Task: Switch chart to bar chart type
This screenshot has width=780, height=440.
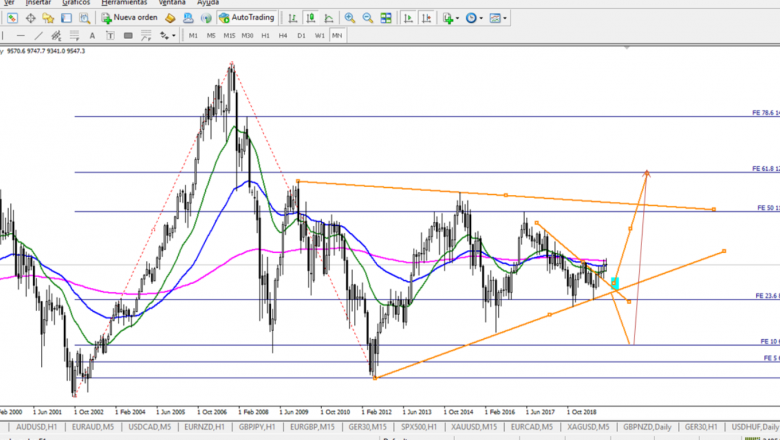Action: 292,18
